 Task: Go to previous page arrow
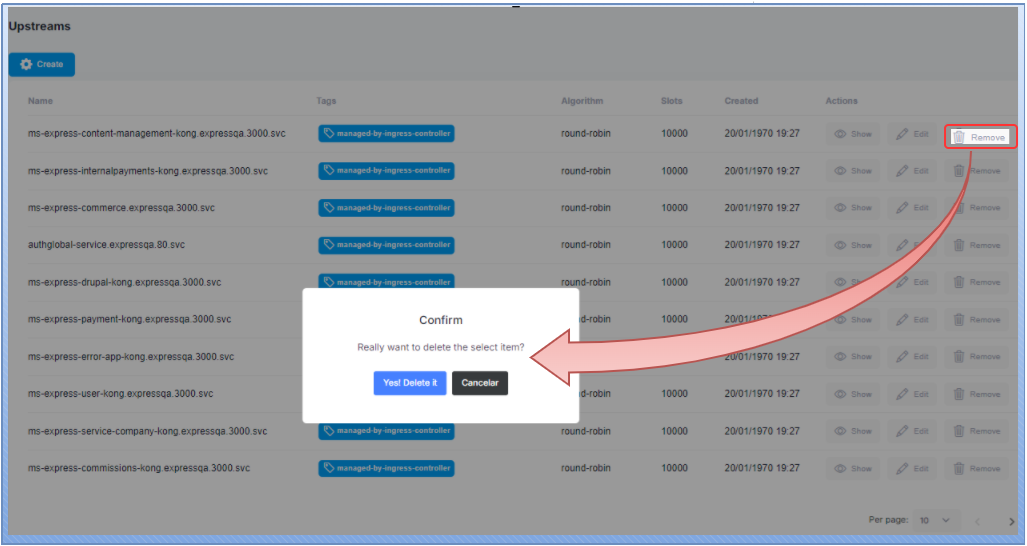977,521
